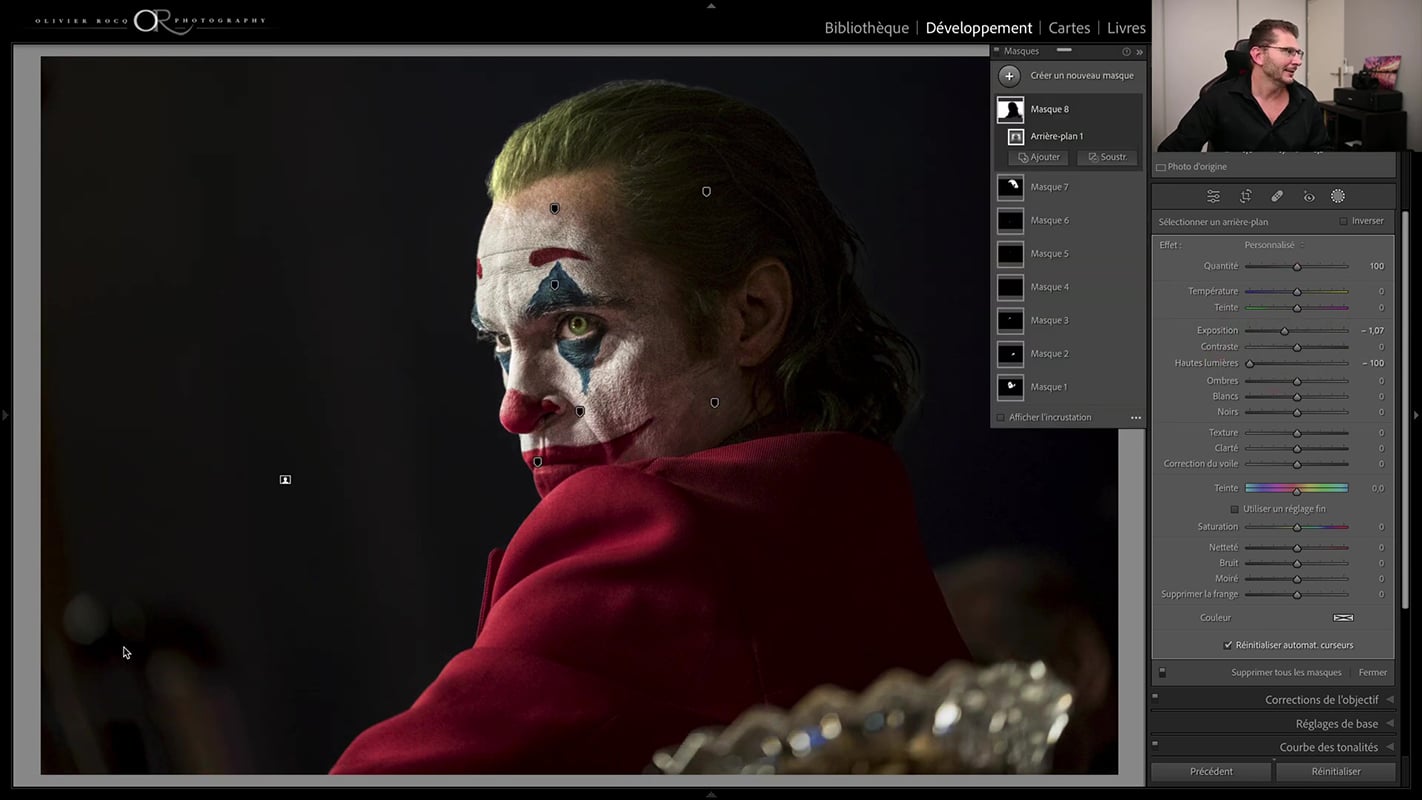Click the Soustr. subtract button

point(1107,158)
